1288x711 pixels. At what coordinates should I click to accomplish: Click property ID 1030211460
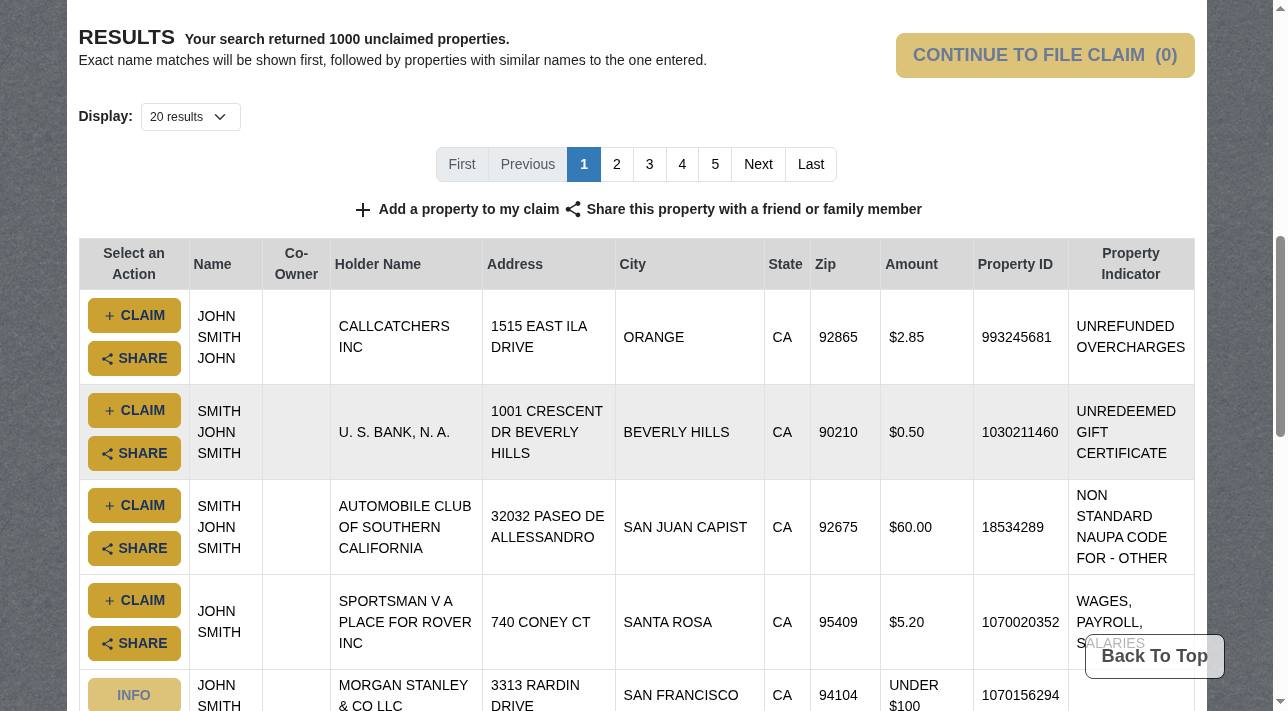click(1020, 432)
